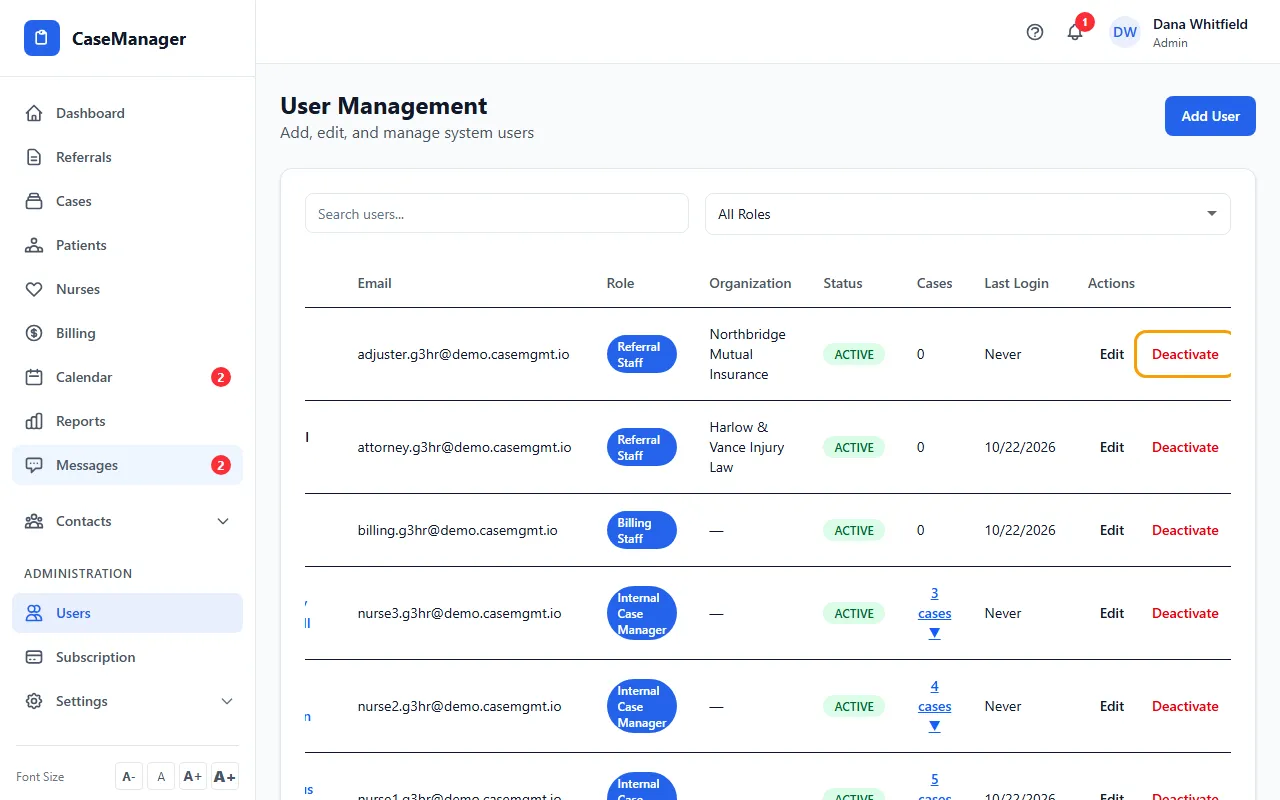Image resolution: width=1280 pixels, height=800 pixels.
Task: Expand the Contacts submenu chevron
Action: pyautogui.click(x=223, y=521)
